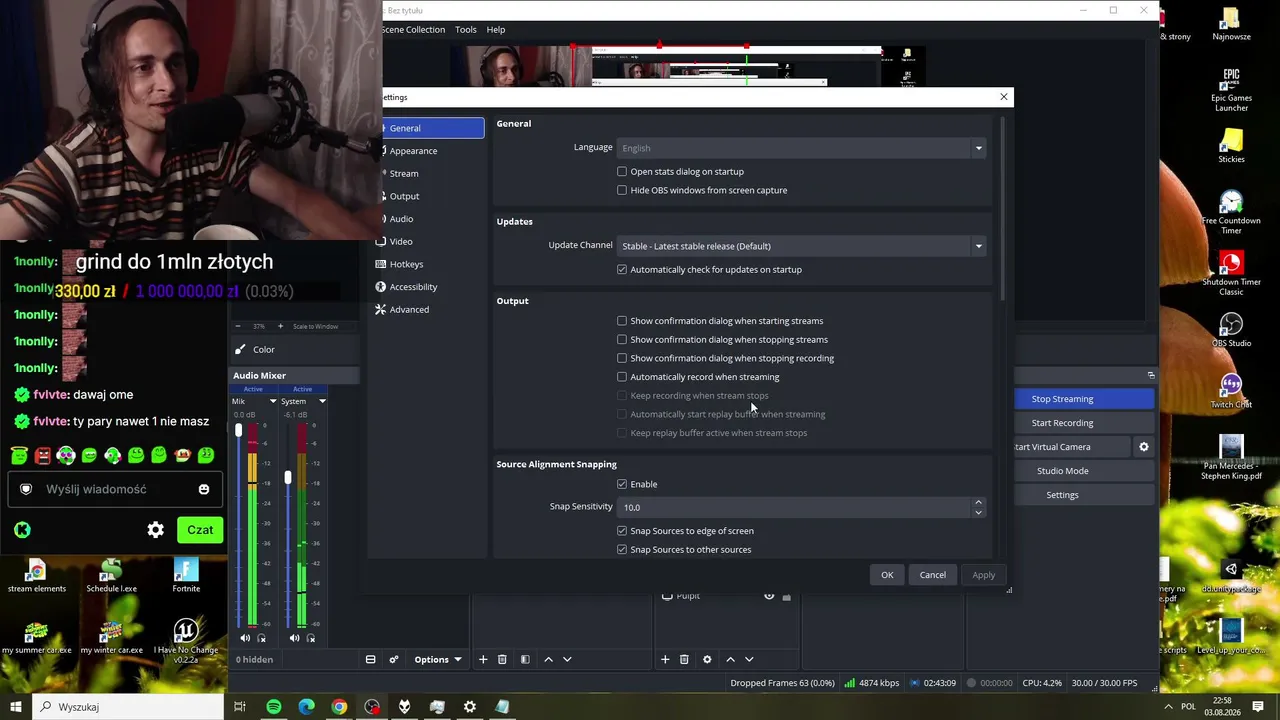This screenshot has width=1280, height=720.
Task: Open the System channel options dropdown
Action: click(322, 402)
